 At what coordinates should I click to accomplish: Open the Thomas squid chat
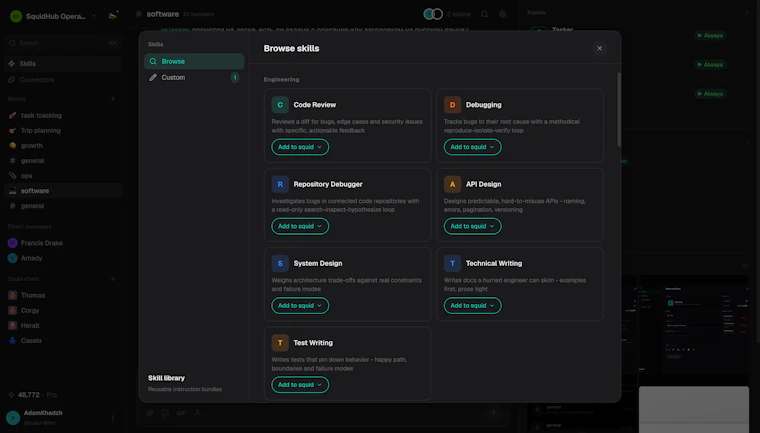[63, 295]
